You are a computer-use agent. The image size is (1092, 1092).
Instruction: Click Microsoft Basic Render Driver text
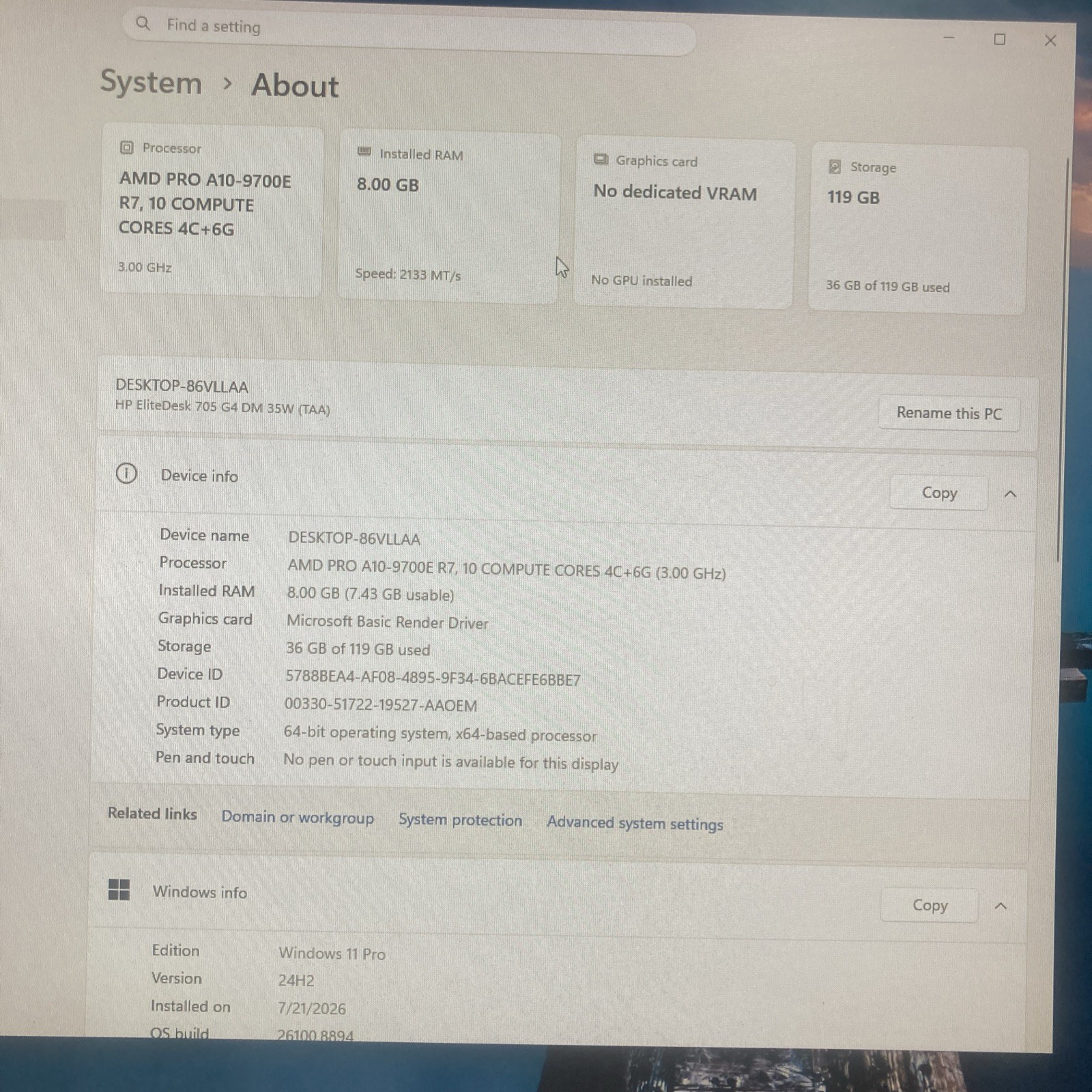(388, 622)
